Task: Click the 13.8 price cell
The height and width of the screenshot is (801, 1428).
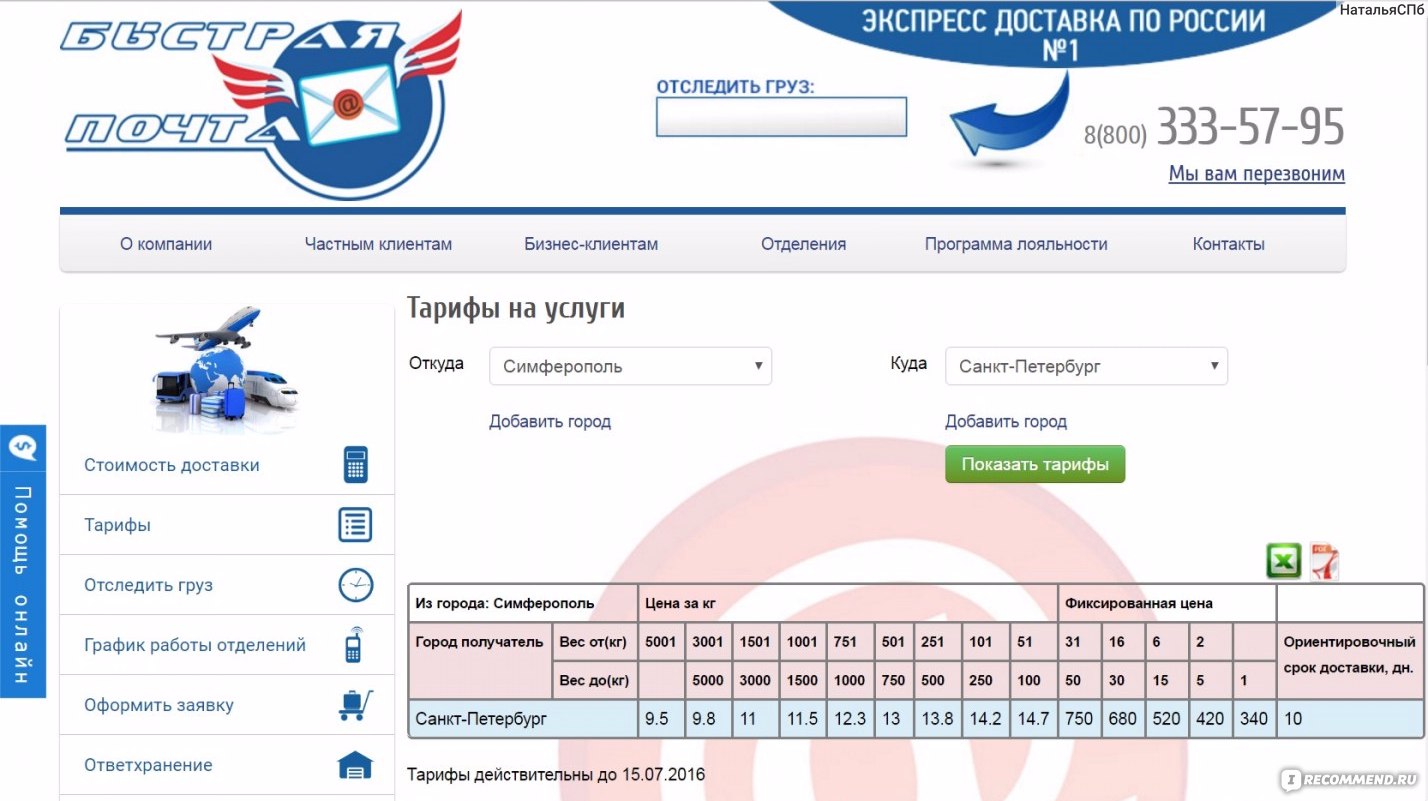Action: point(938,719)
